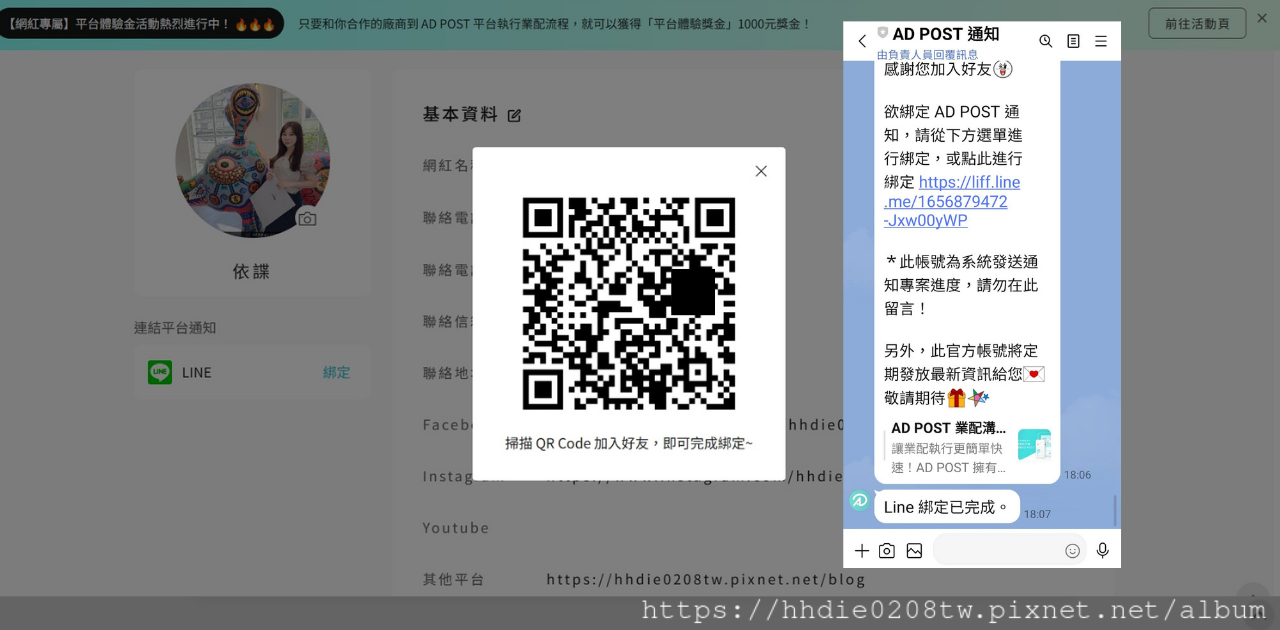Screen dimensions: 1280x630
Task: Search within the LINE chat
Action: coord(1046,41)
